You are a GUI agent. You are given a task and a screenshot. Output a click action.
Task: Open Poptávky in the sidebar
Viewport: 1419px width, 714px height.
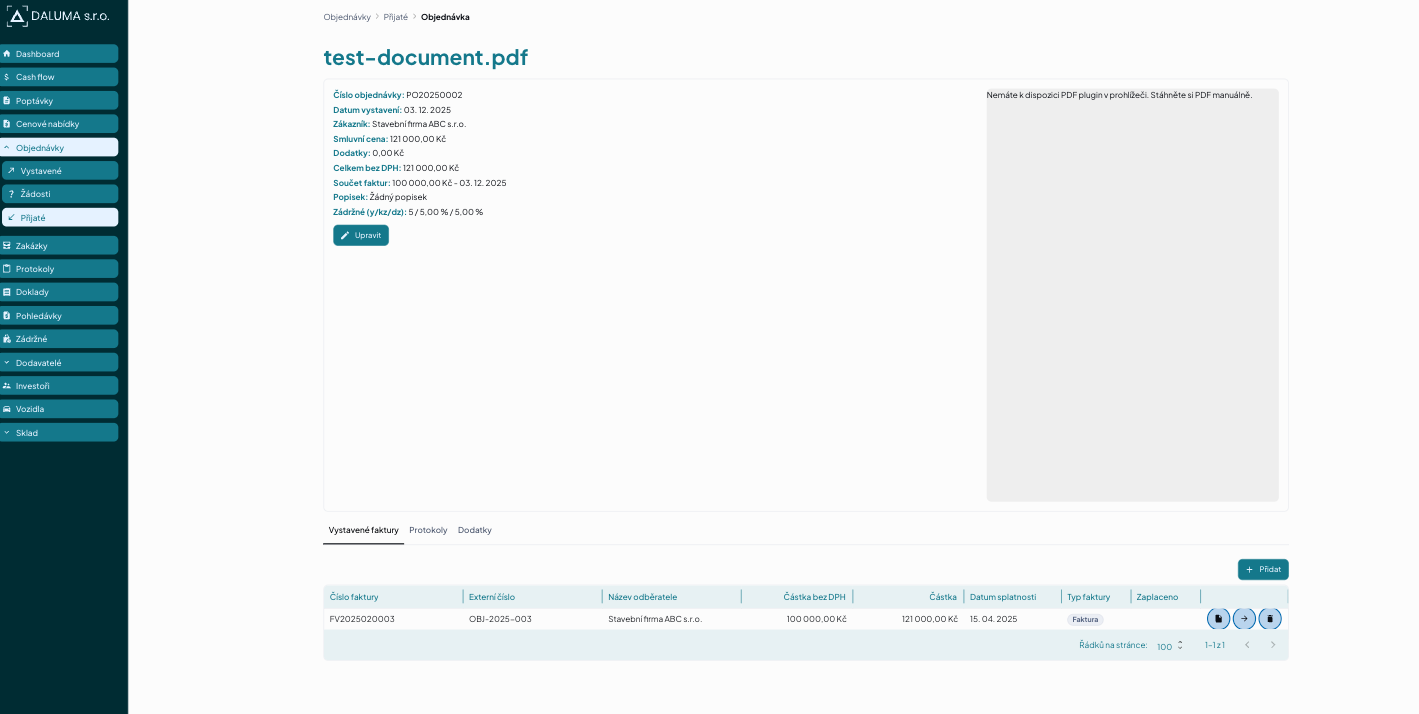click(59, 101)
